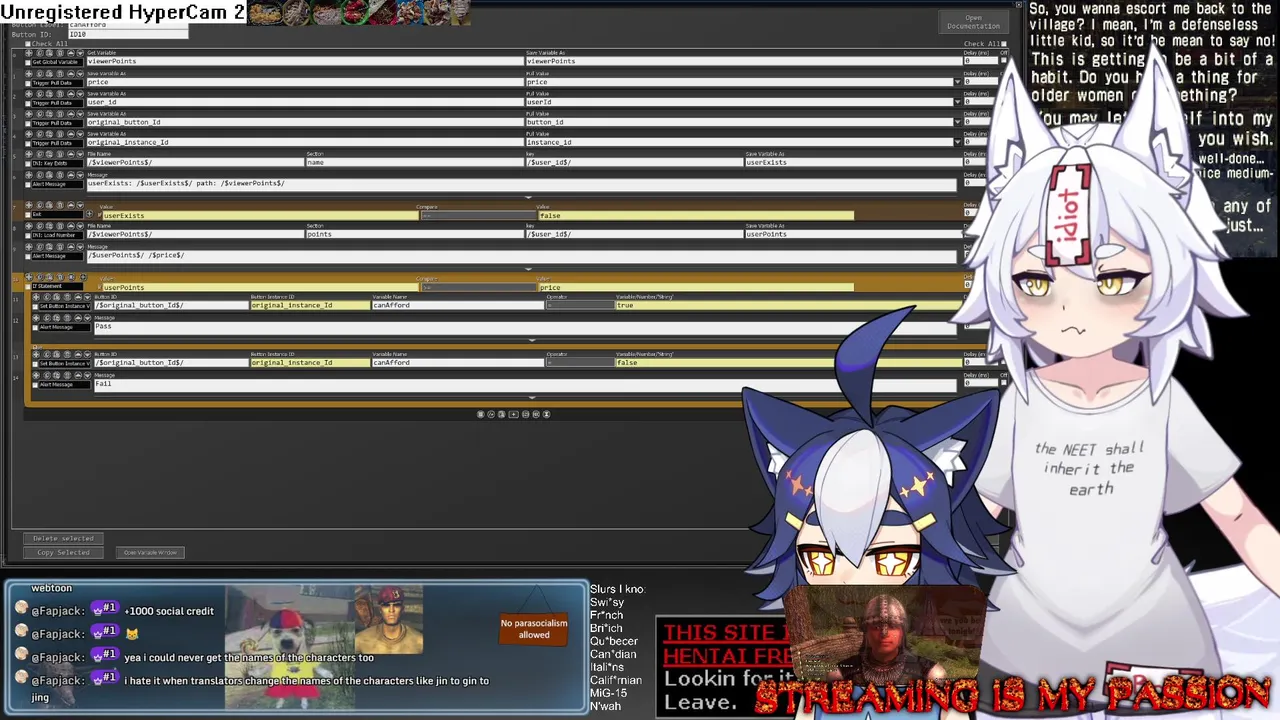The width and height of the screenshot is (1280, 720).
Task: Open Compare dropdown on the Exit row
Action: (x=478, y=215)
